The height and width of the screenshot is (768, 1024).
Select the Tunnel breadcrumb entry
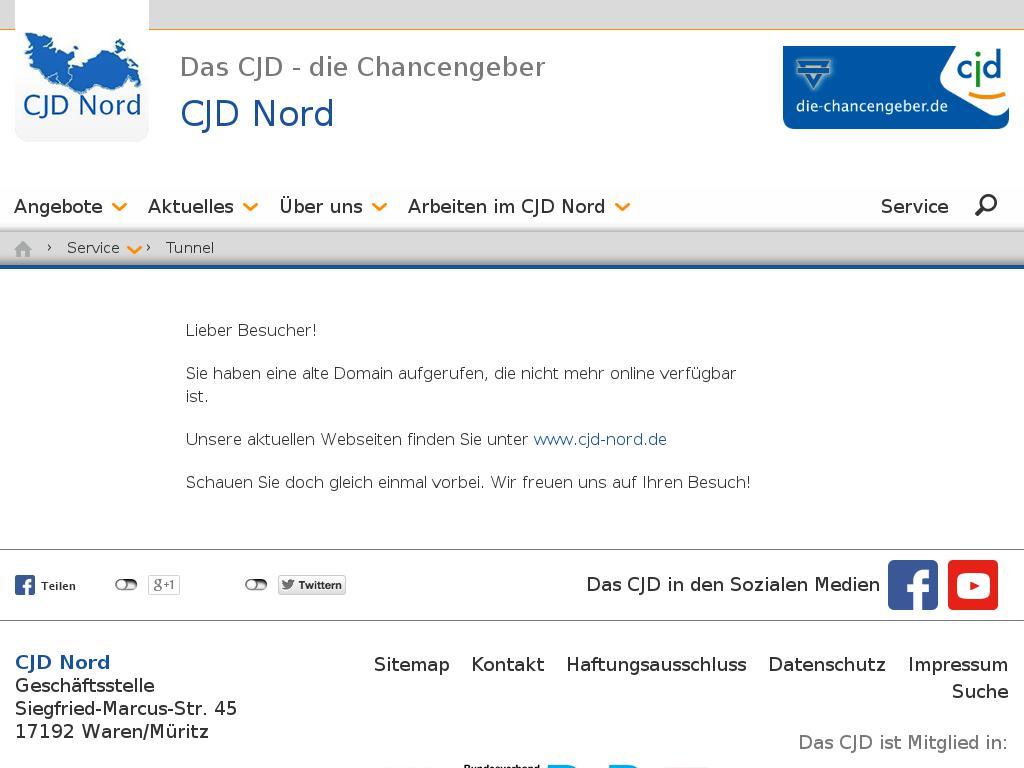[x=189, y=248]
